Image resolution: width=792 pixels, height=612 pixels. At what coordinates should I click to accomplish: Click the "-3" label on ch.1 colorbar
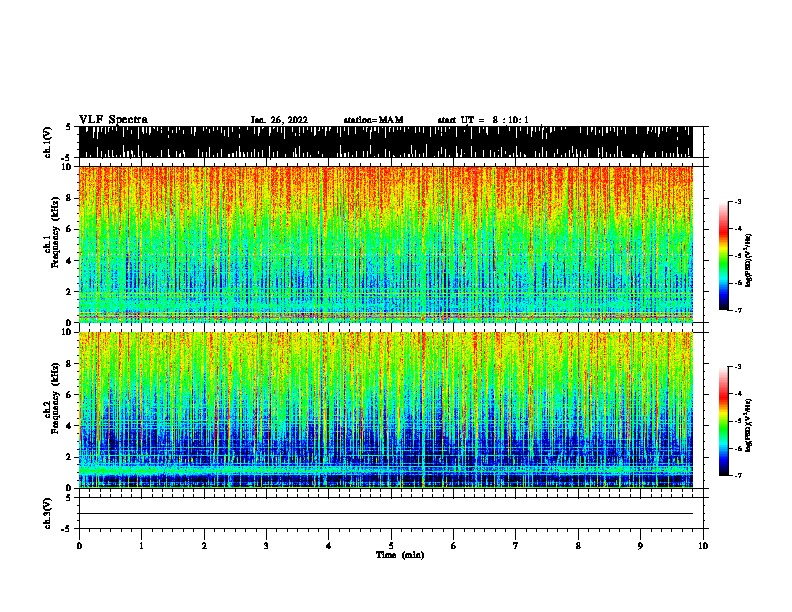coord(737,201)
